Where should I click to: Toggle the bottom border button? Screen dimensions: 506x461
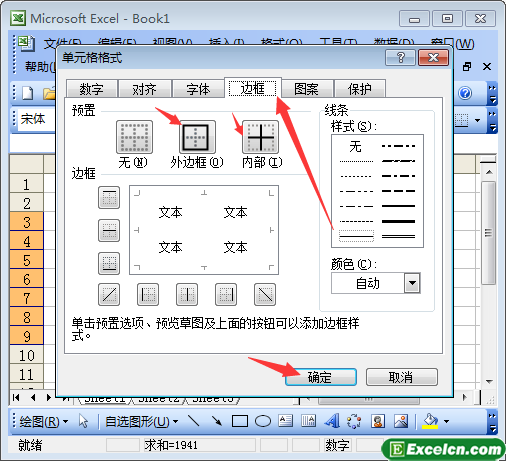tap(109, 263)
